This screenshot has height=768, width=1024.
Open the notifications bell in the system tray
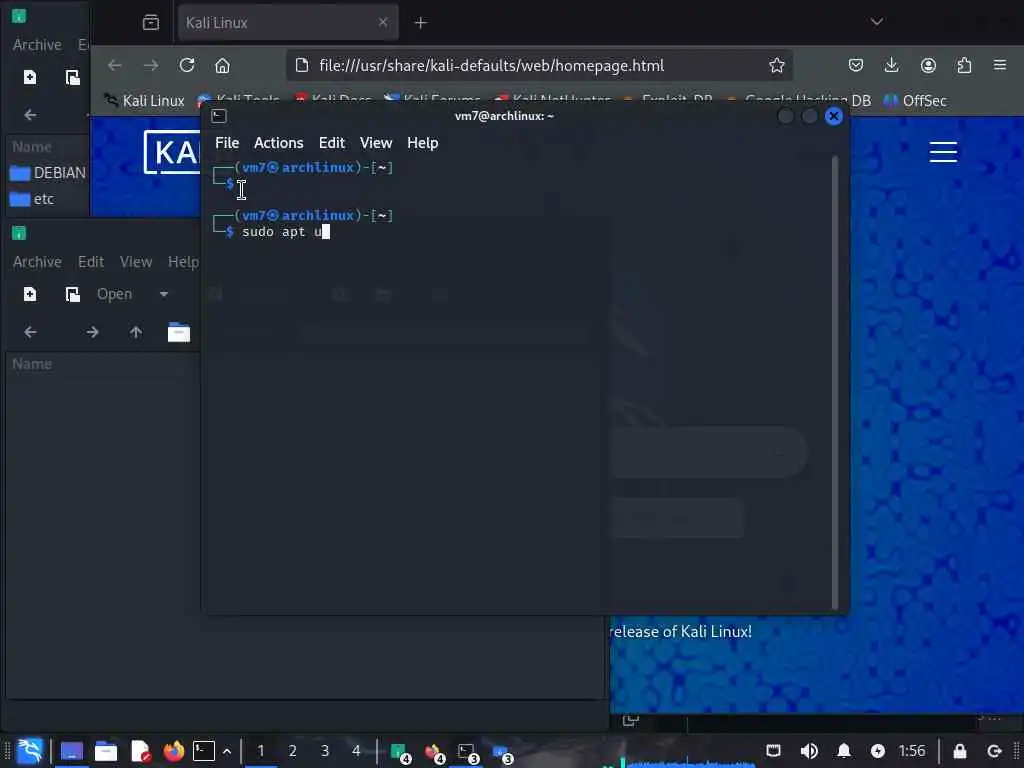(x=844, y=751)
